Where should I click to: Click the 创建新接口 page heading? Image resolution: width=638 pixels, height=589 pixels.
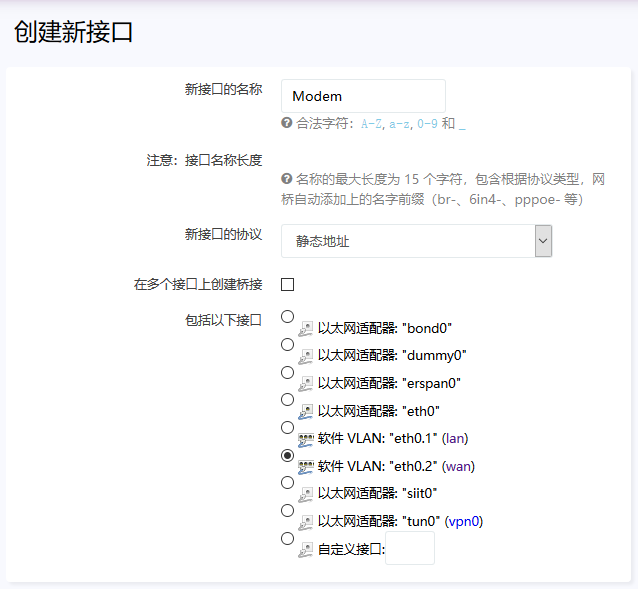(x=73, y=32)
